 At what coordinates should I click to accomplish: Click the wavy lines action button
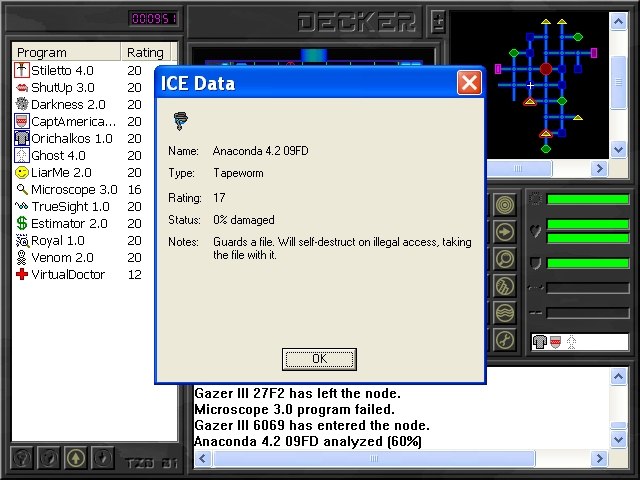pyautogui.click(x=505, y=313)
